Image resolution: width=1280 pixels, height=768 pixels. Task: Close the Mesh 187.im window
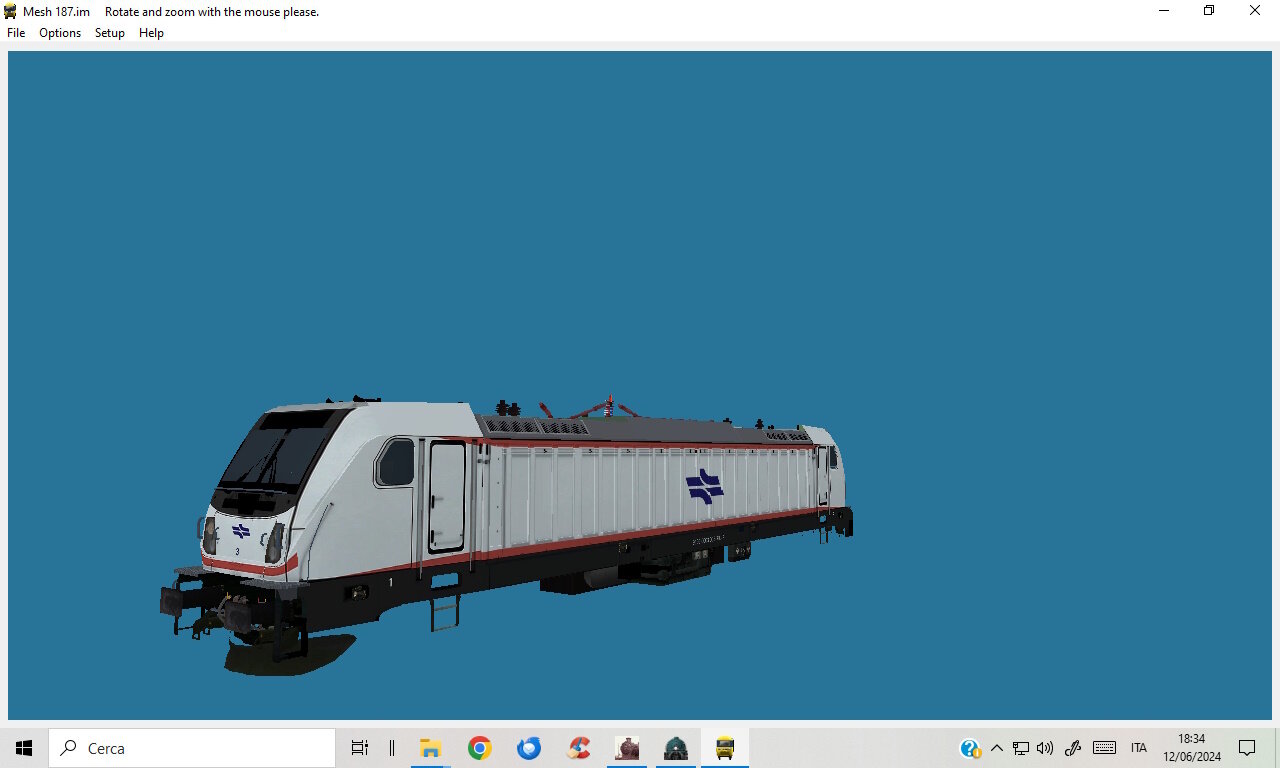(x=1255, y=11)
